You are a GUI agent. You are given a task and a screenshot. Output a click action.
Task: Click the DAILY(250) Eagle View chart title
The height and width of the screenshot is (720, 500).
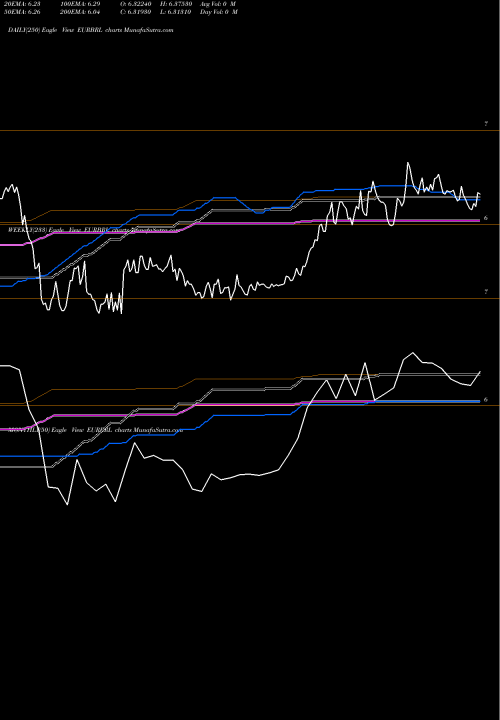click(91, 30)
